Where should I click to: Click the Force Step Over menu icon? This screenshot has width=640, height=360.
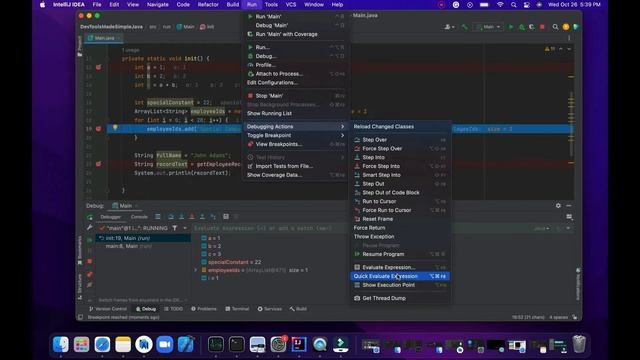(x=357, y=149)
